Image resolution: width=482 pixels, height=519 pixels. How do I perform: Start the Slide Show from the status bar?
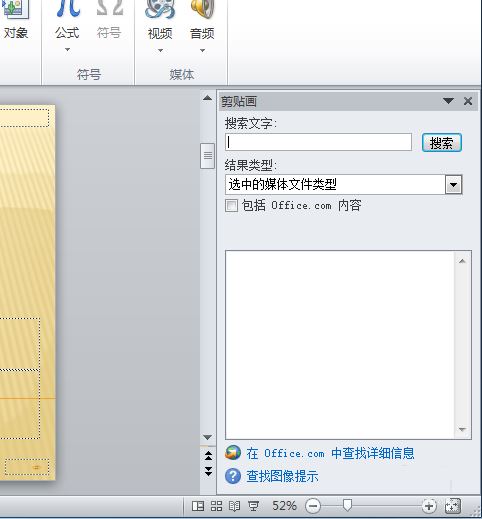click(x=254, y=506)
